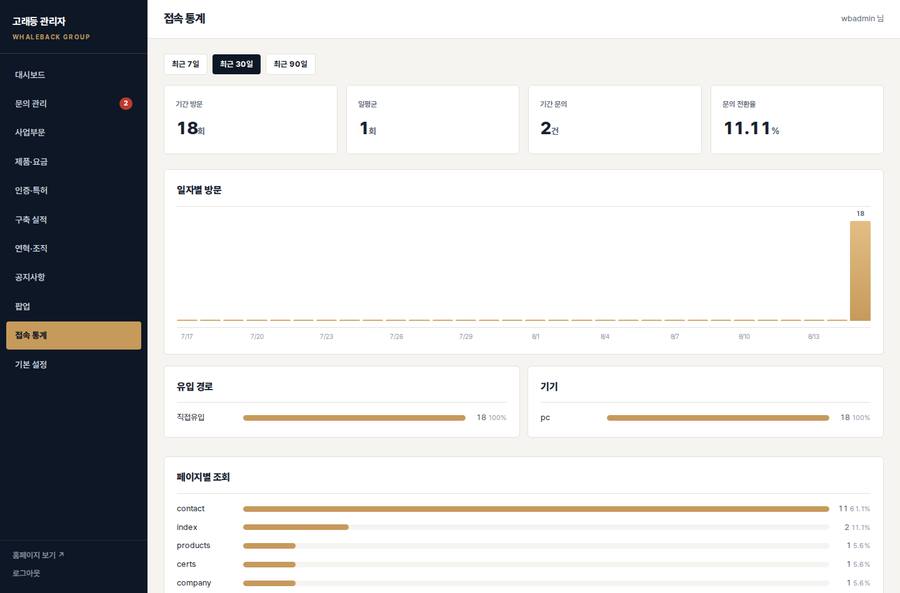Open 대시보드 in the sidebar
Viewport: 900px width, 593px height.
point(73,75)
